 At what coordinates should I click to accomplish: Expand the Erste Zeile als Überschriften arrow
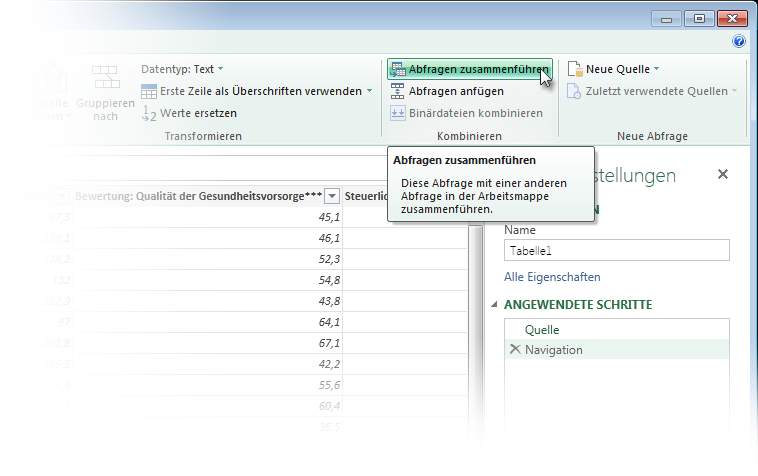point(369,91)
